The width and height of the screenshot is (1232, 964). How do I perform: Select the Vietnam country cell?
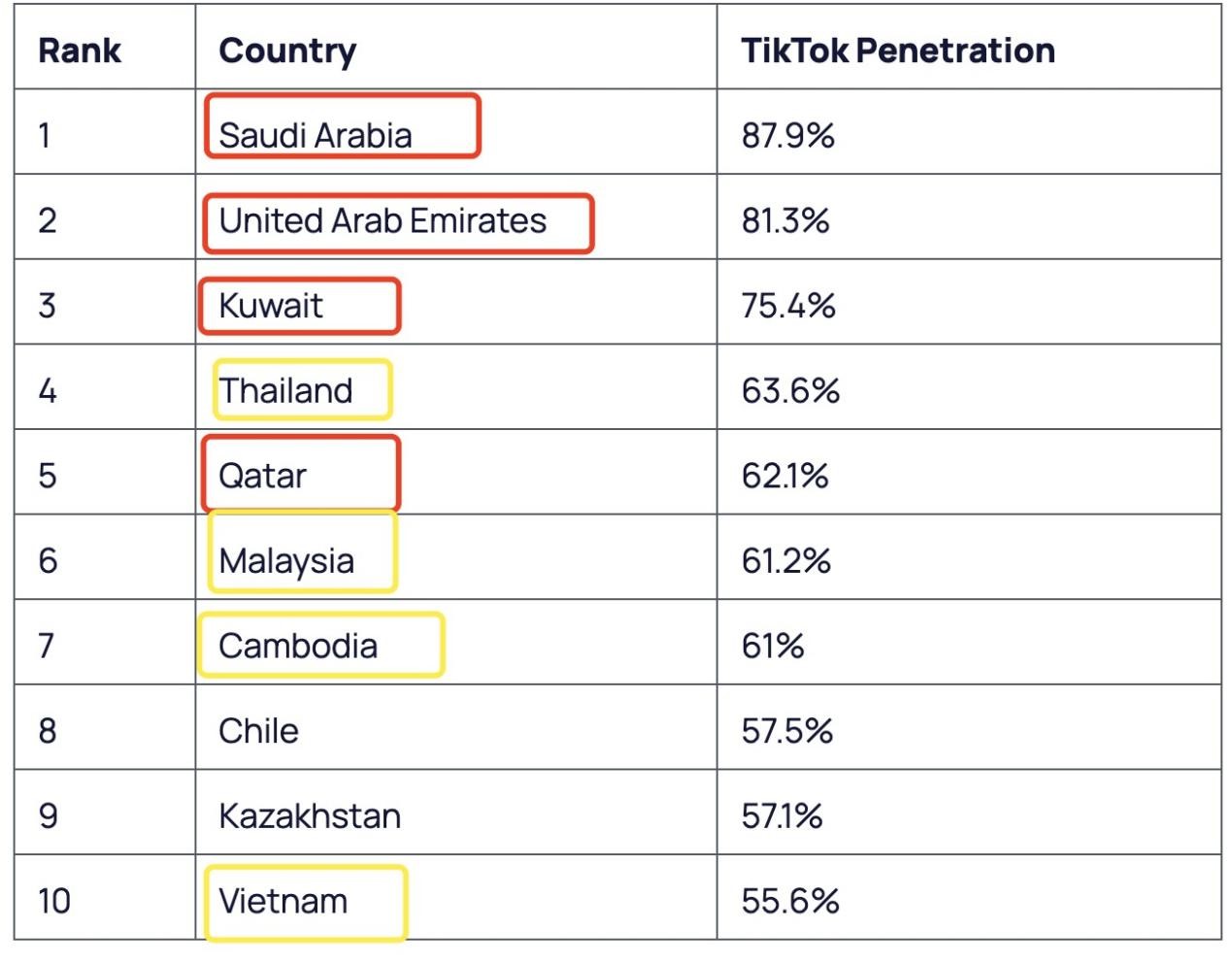(x=283, y=901)
